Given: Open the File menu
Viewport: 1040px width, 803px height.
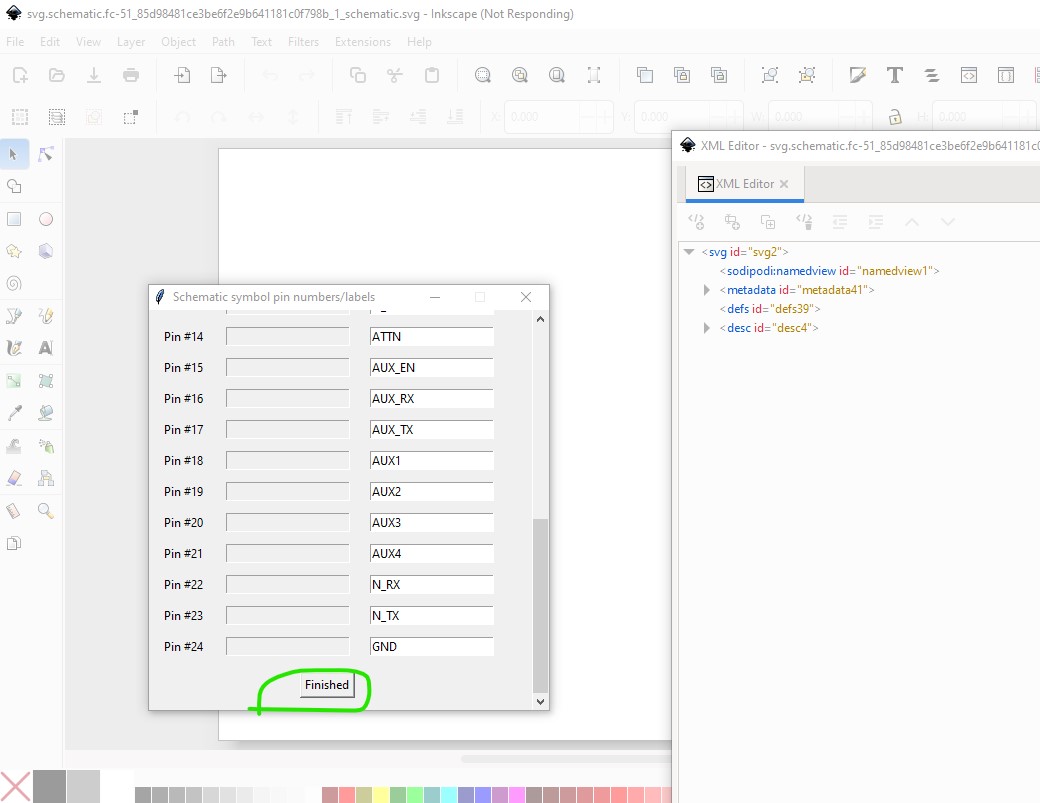Looking at the screenshot, I should (15, 42).
